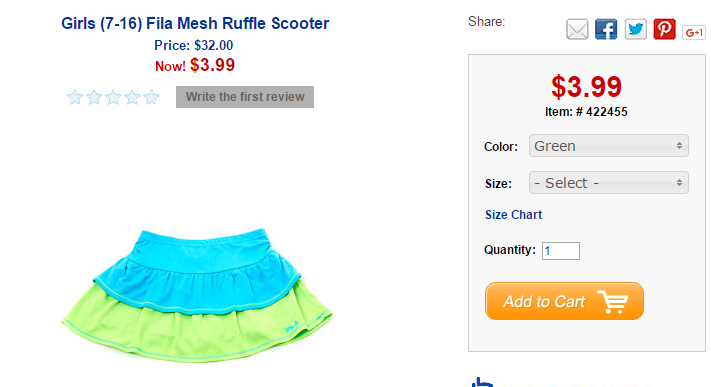This screenshot has height=387, width=711.
Task: Share on Facebook icon
Action: tap(606, 29)
